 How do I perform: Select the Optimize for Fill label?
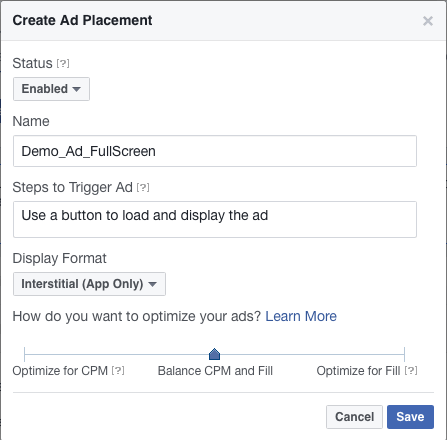(x=358, y=371)
